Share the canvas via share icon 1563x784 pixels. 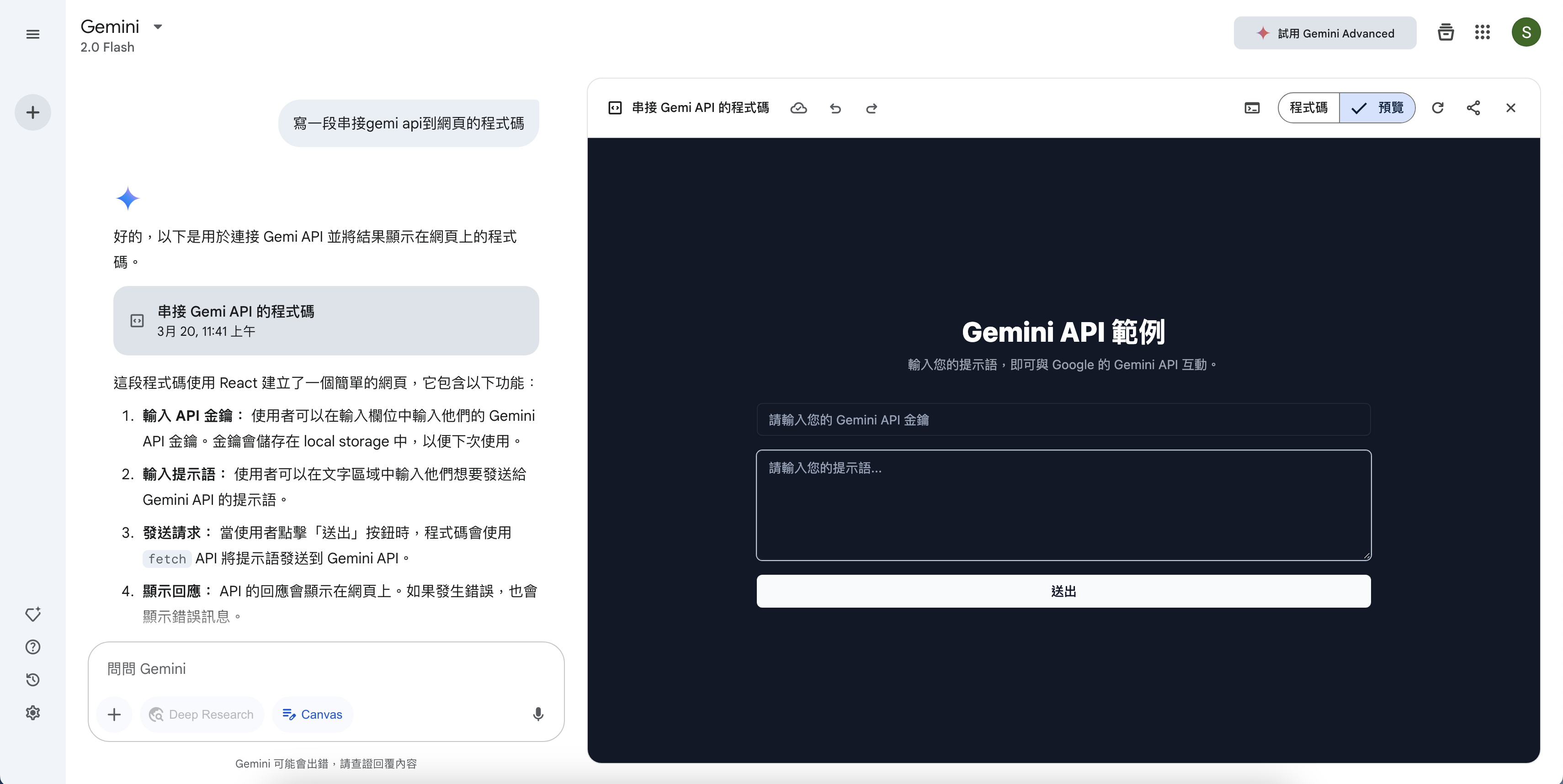pos(1473,108)
